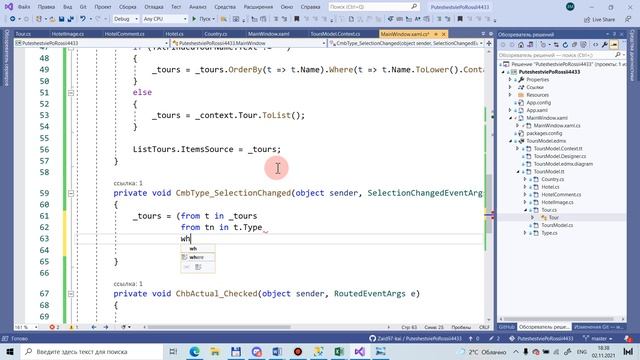Open the Файл menu
The height and width of the screenshot is (360, 640).
tap(24, 7)
